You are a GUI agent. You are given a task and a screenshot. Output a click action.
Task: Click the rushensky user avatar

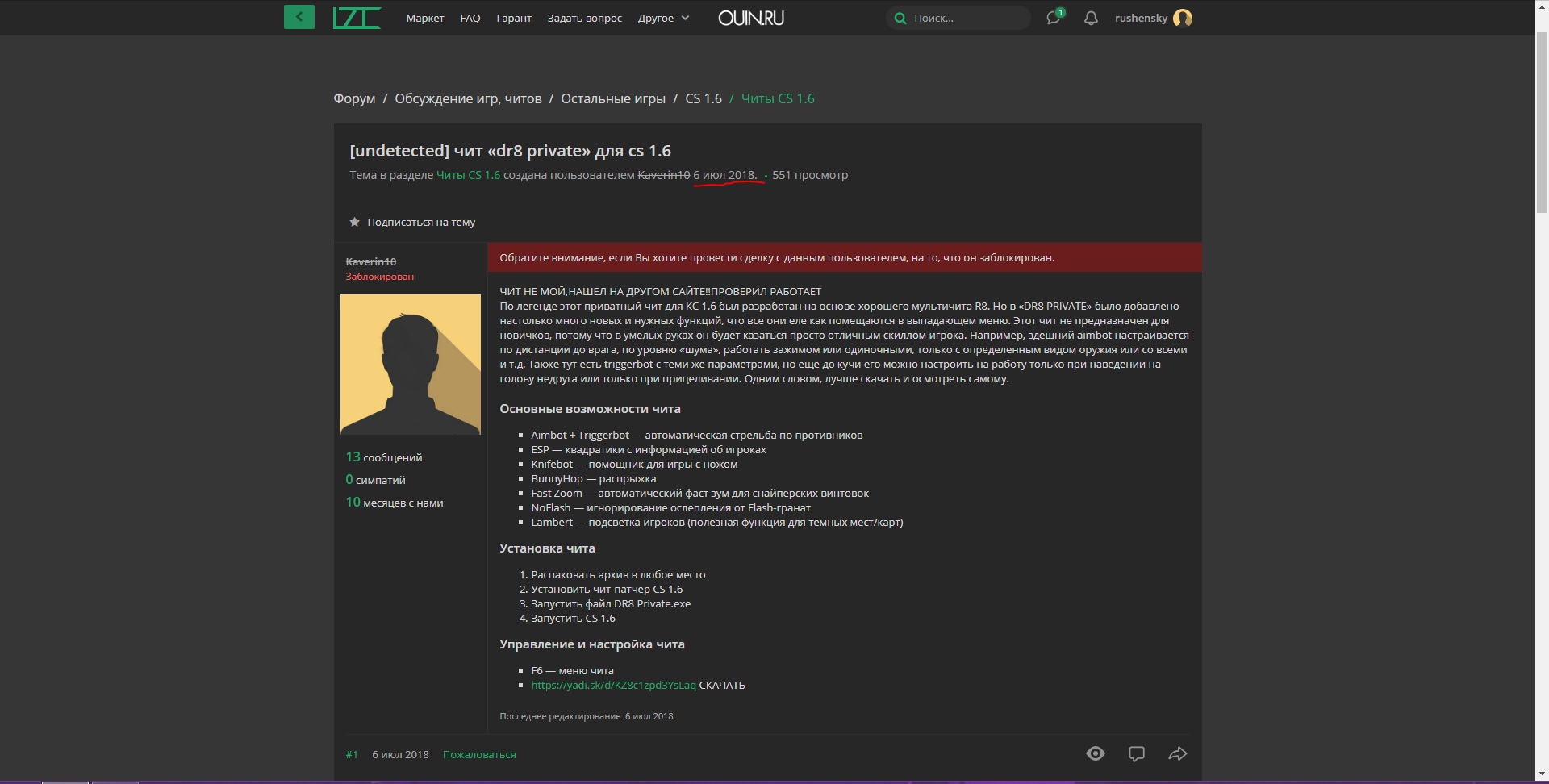tap(1183, 18)
